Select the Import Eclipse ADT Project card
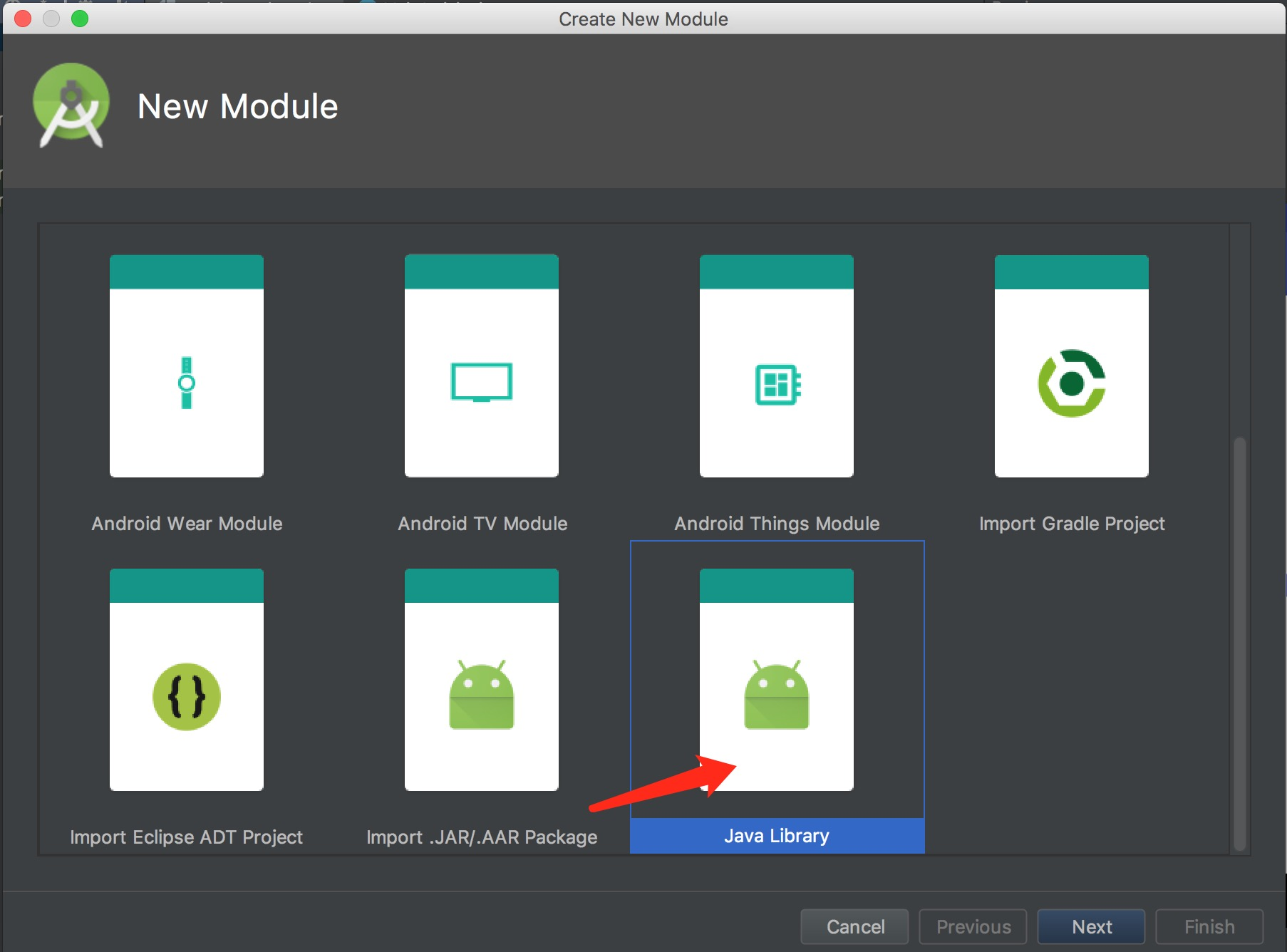 click(x=186, y=679)
